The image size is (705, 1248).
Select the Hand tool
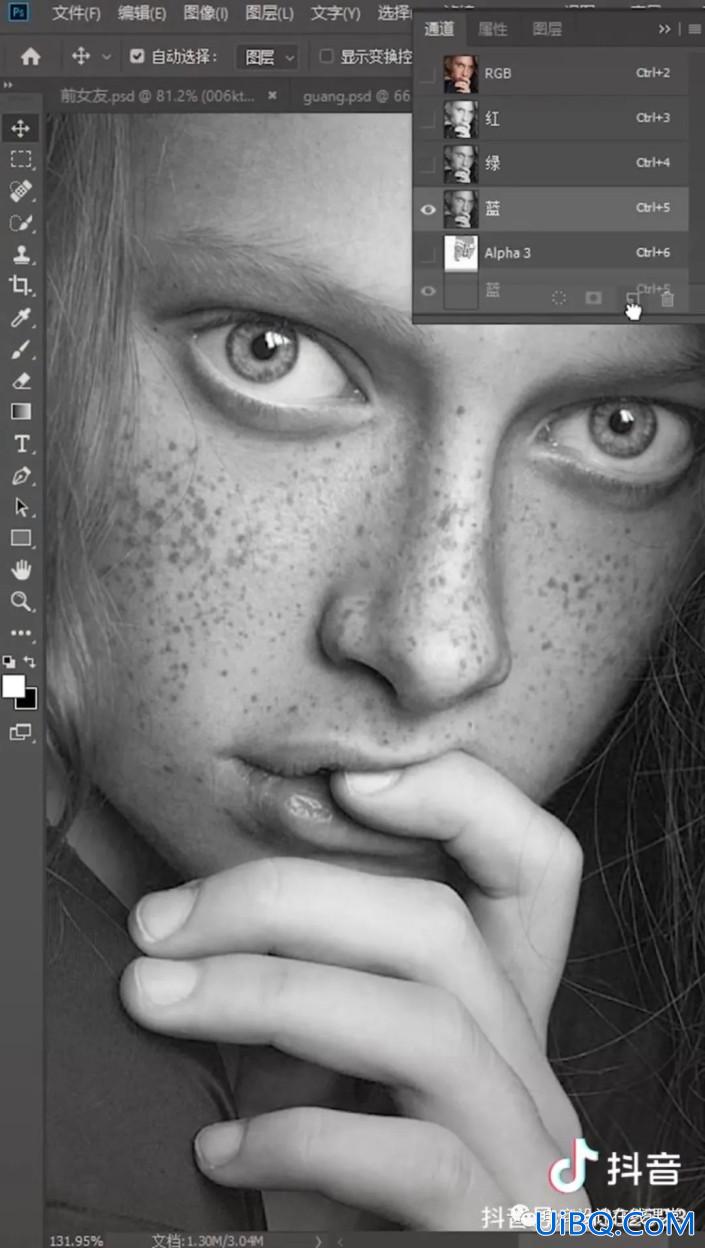coord(20,570)
